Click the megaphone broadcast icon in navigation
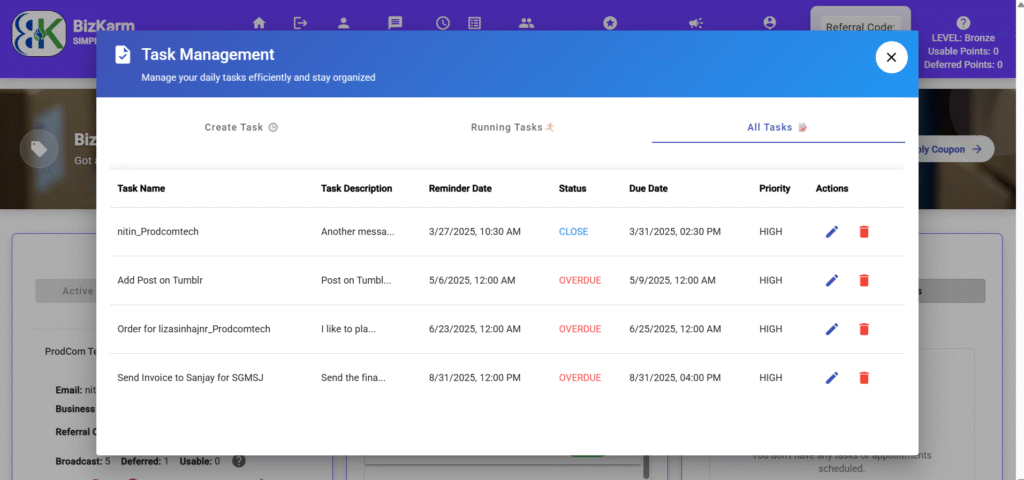The image size is (1024, 480). [x=696, y=23]
